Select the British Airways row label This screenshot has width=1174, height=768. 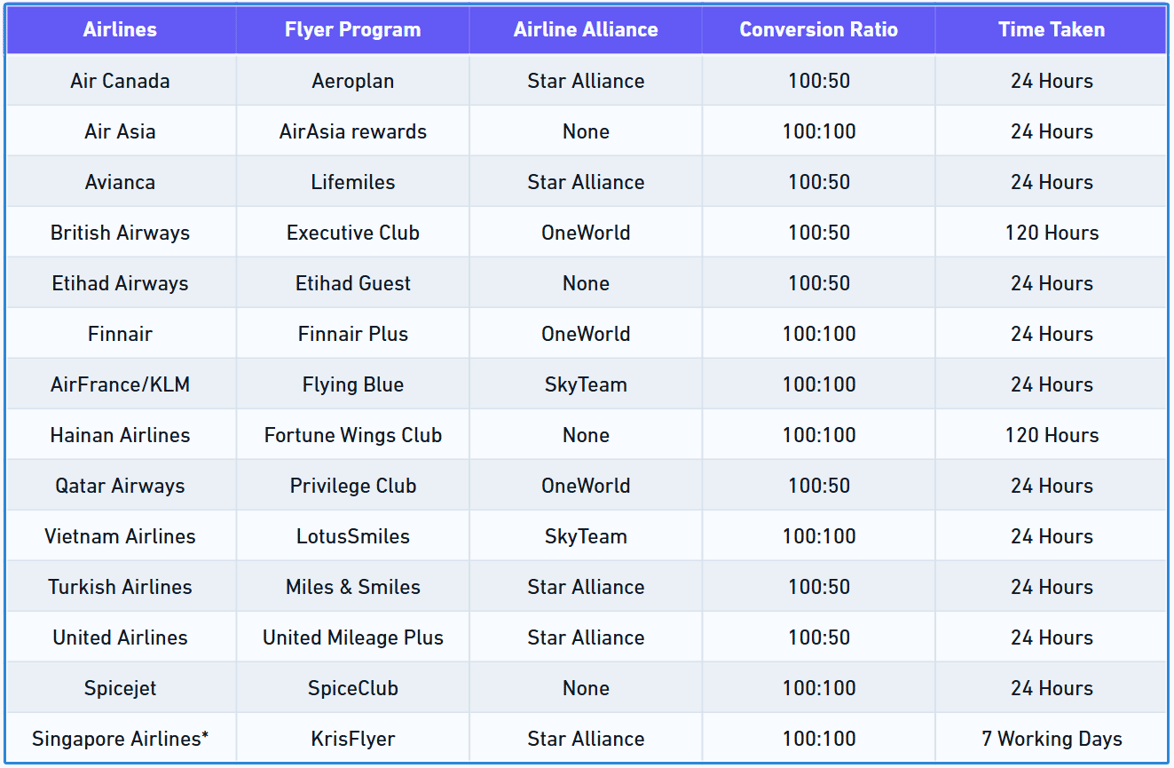click(x=120, y=233)
